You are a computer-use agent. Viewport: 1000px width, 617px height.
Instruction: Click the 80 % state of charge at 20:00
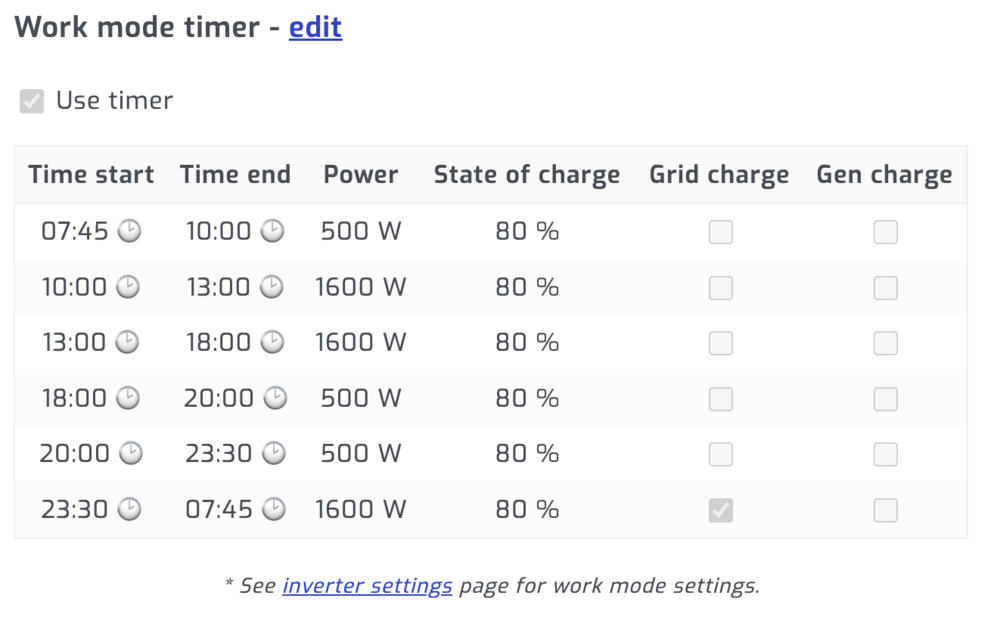[526, 454]
